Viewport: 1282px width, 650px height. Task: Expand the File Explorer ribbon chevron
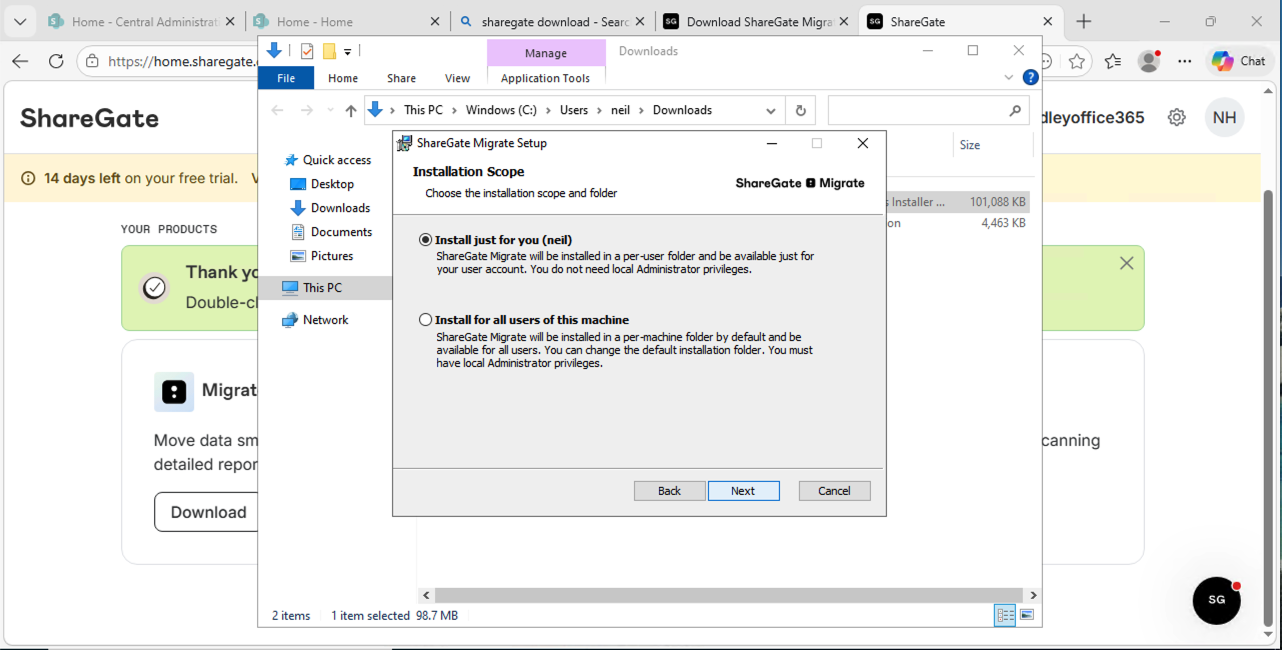(1009, 77)
